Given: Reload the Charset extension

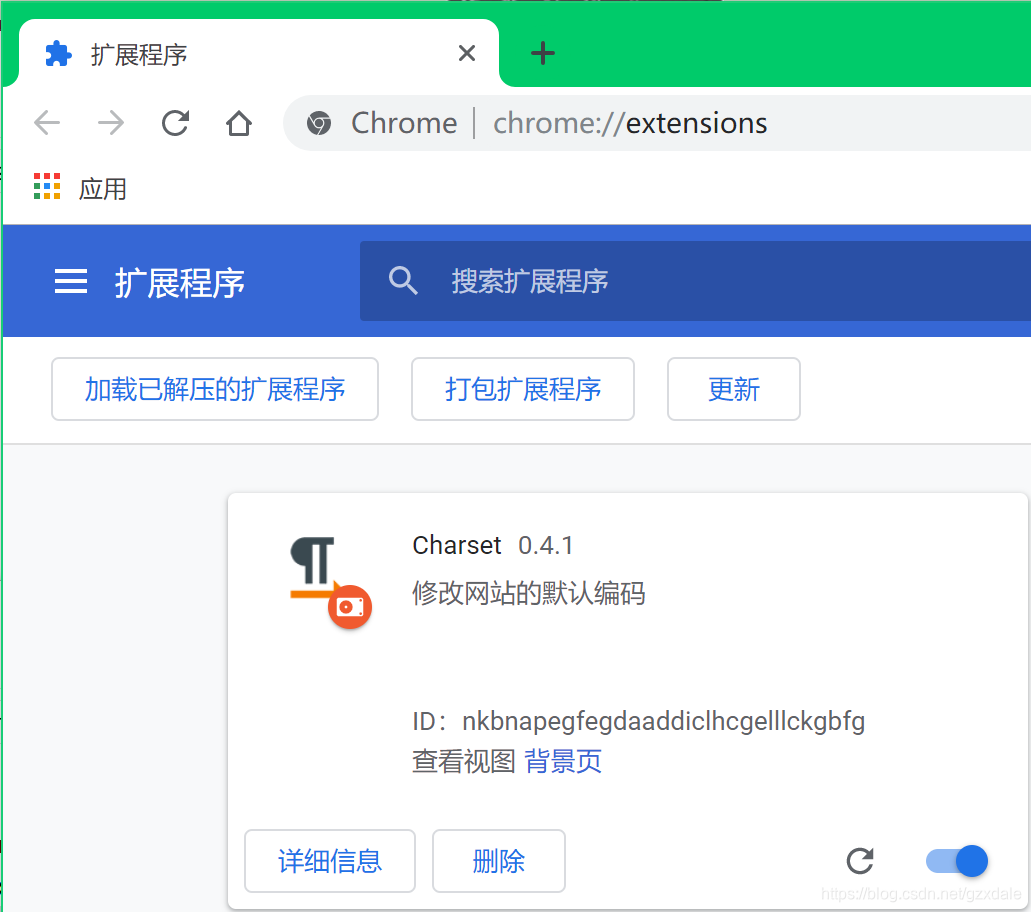Looking at the screenshot, I should click(860, 861).
